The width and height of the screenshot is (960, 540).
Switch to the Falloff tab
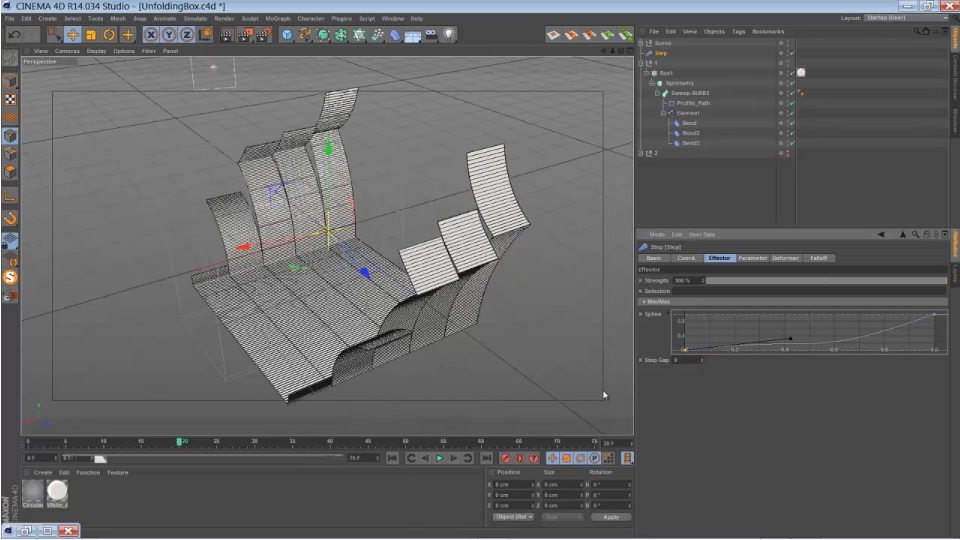[x=818, y=258]
